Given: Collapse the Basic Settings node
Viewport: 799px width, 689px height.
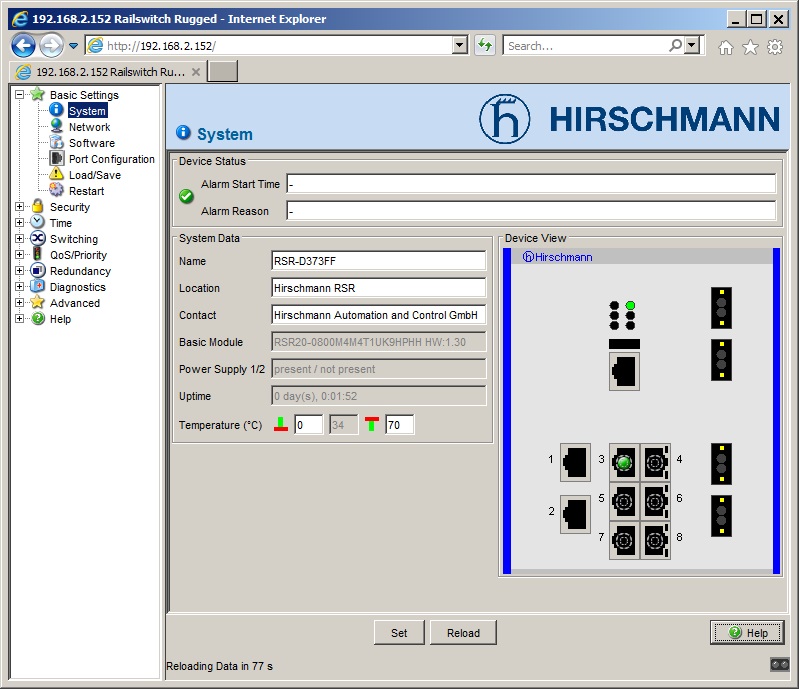Looking at the screenshot, I should click(x=19, y=94).
